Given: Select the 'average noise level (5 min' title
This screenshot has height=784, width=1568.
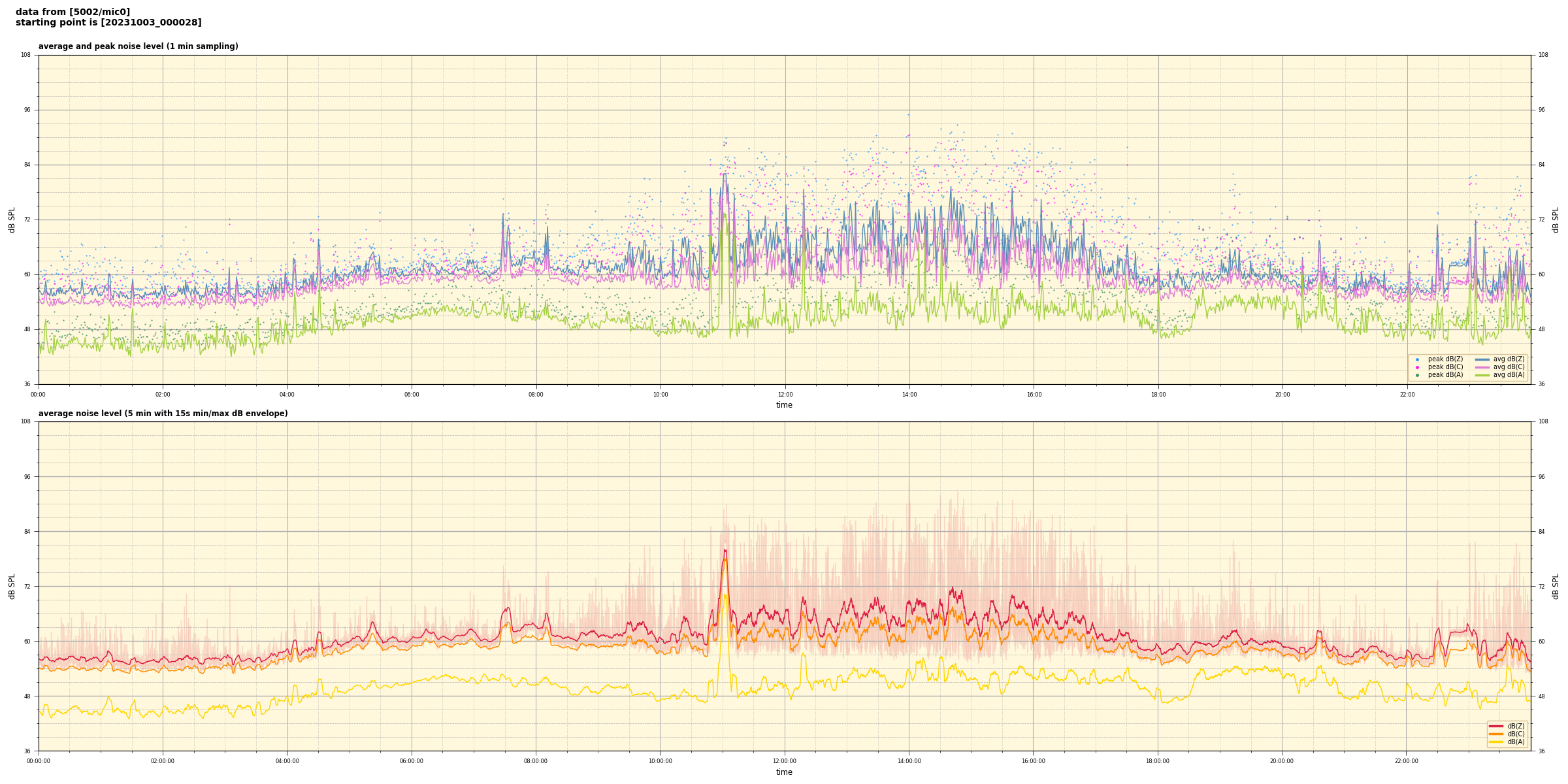Looking at the screenshot, I should [163, 414].
